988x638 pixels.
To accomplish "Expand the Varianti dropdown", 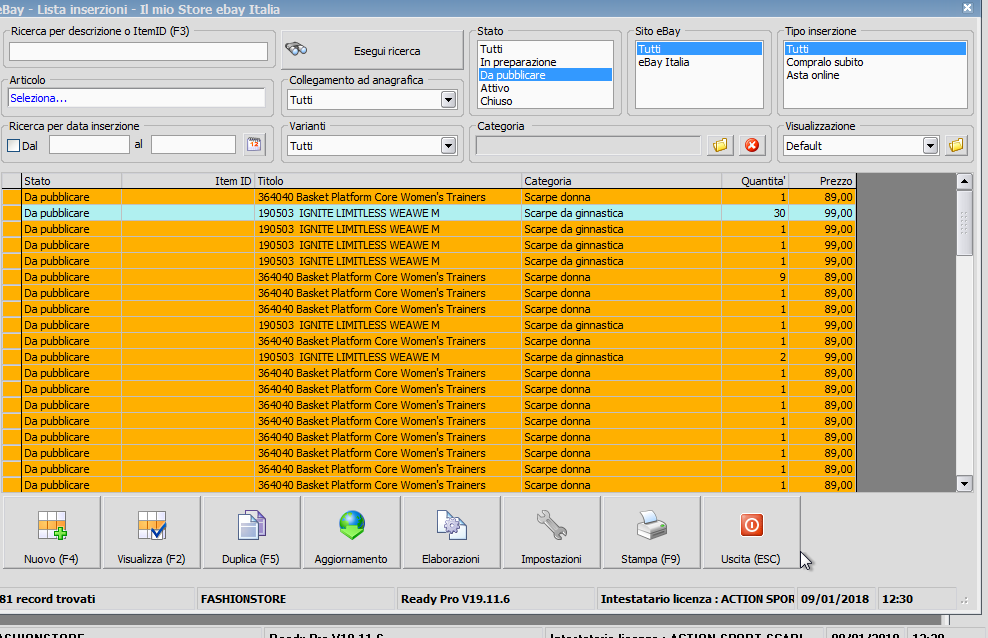I will click(448, 145).
